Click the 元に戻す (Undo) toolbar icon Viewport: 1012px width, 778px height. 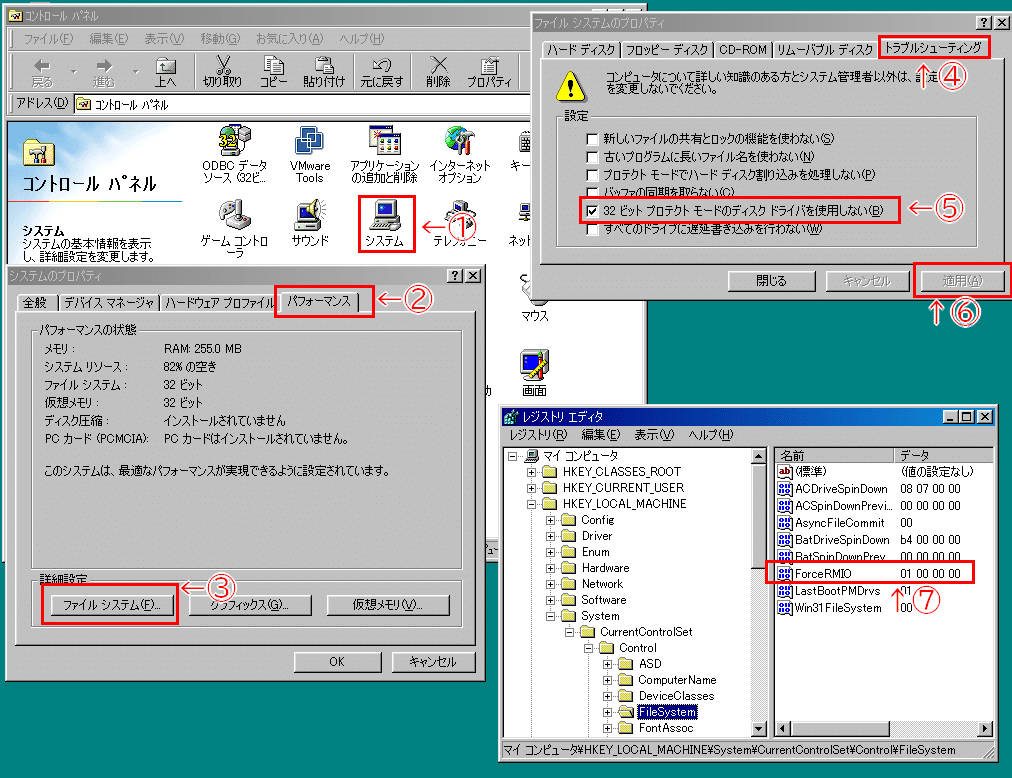(x=381, y=68)
